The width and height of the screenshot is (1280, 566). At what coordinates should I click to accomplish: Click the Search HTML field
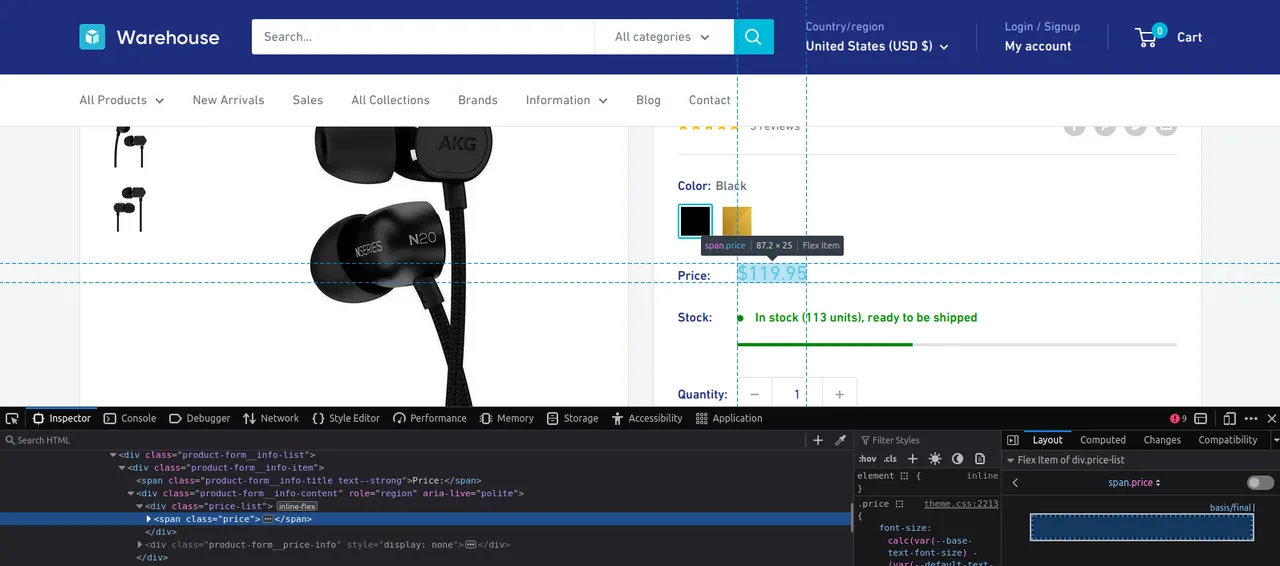tap(400, 440)
